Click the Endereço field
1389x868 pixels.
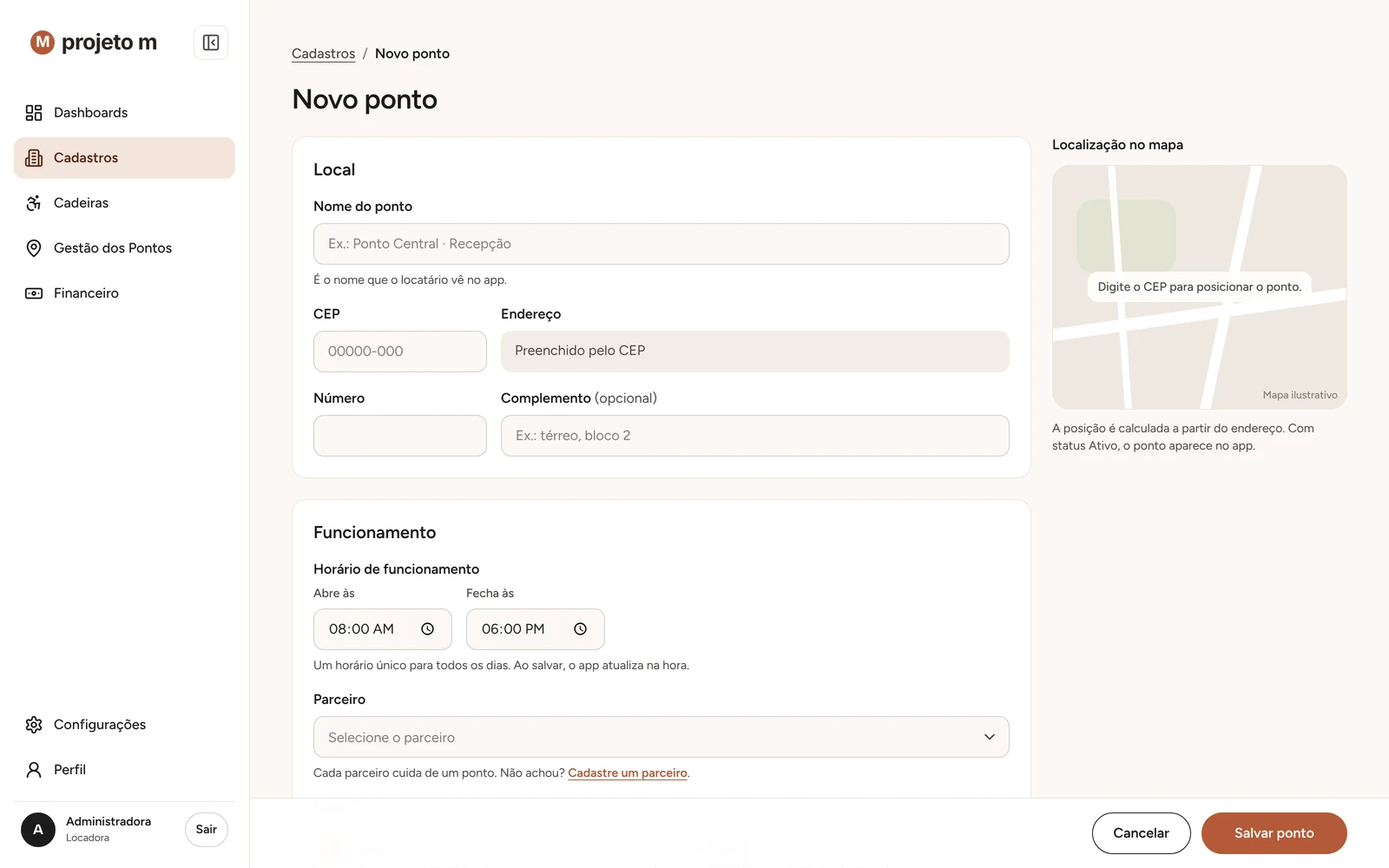[x=755, y=352]
